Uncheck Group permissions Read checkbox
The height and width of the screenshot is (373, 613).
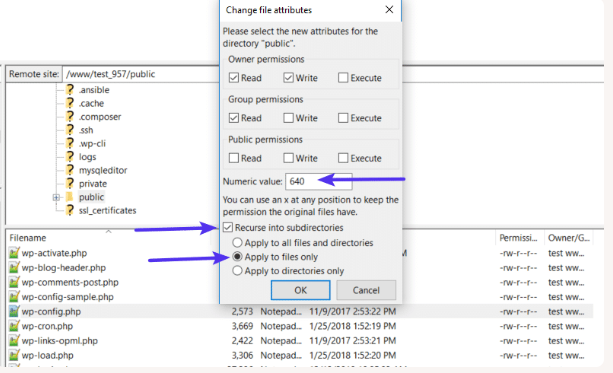pos(234,118)
